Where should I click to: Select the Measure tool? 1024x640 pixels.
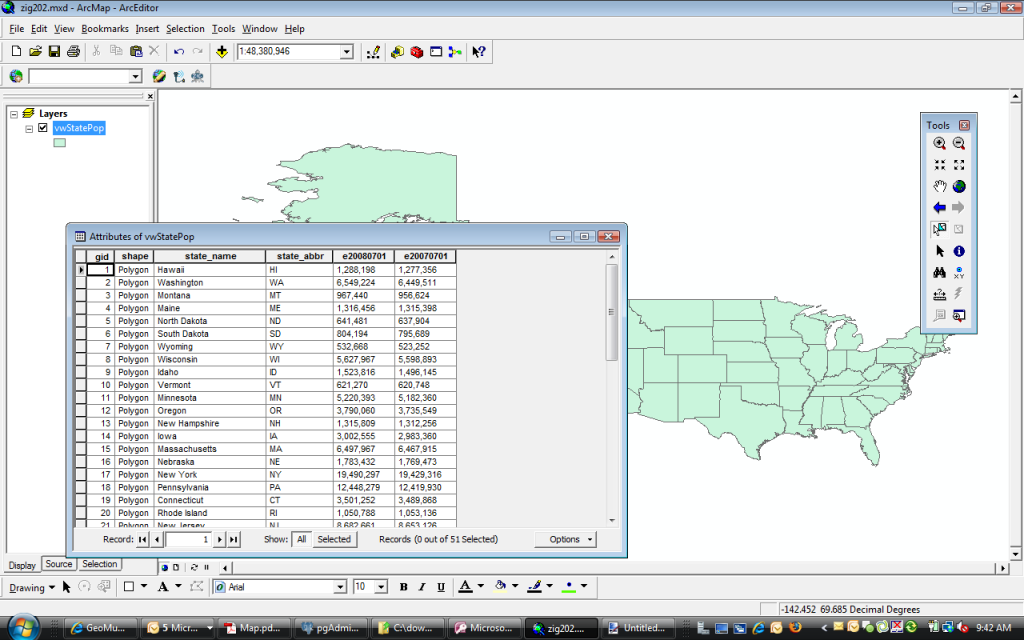click(x=940, y=293)
